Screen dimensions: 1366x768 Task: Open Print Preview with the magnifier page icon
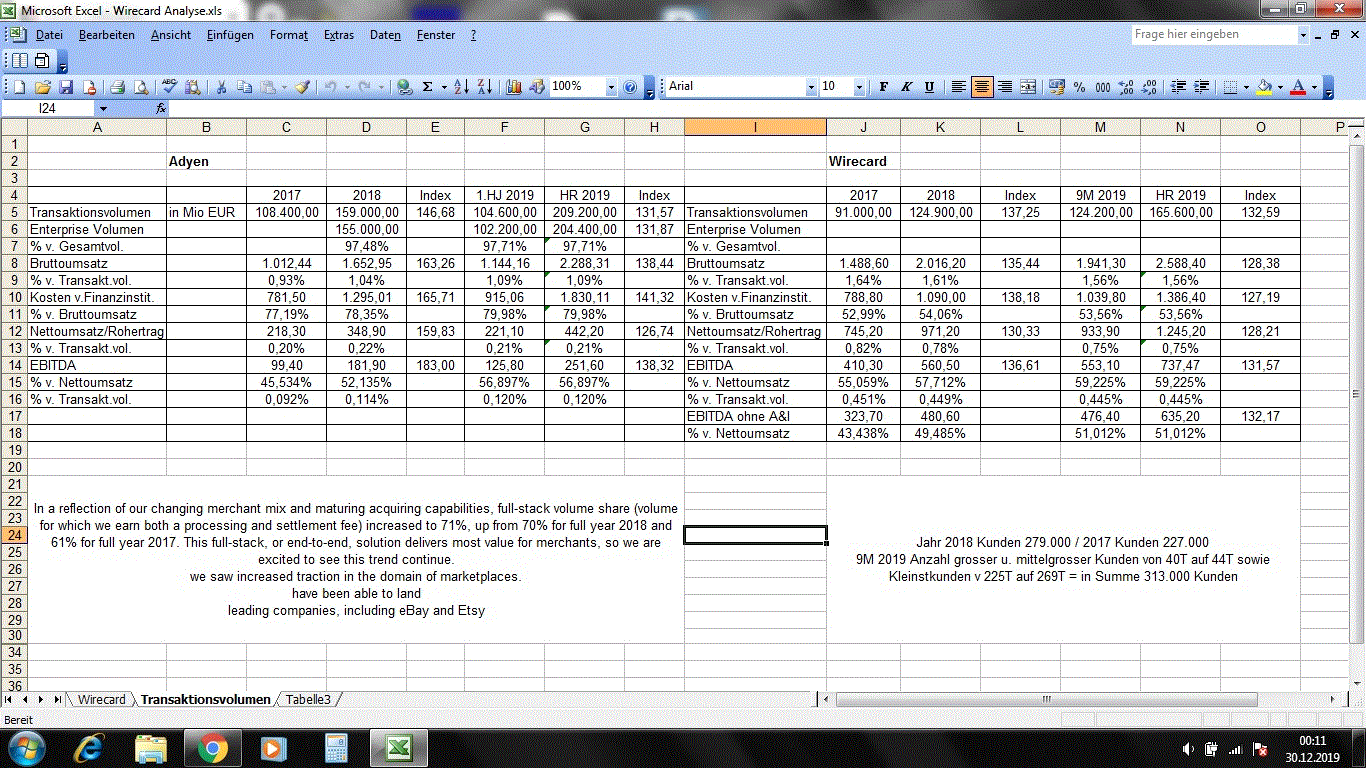click(x=141, y=87)
